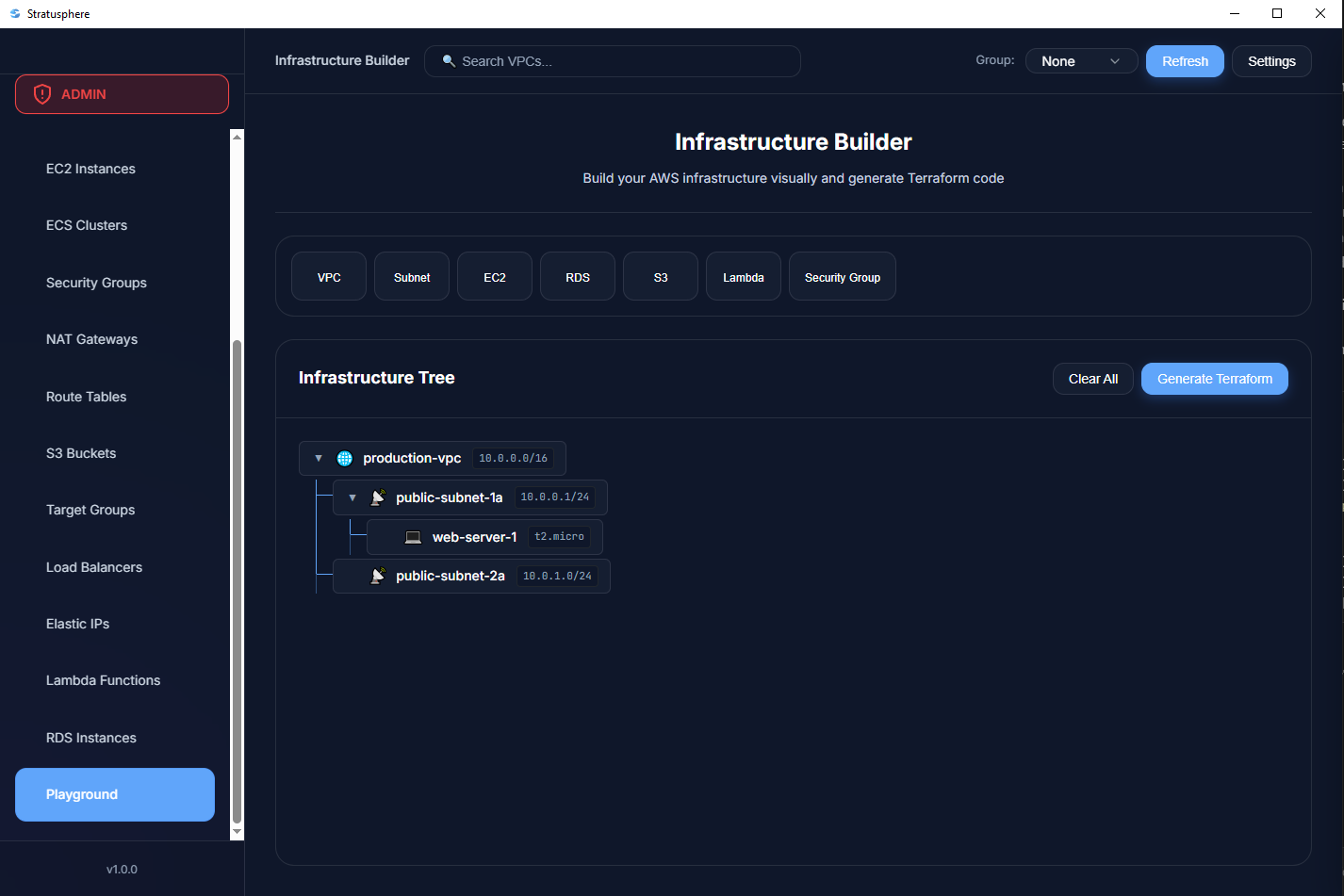Click the globe icon beside production-vpc

tap(344, 458)
